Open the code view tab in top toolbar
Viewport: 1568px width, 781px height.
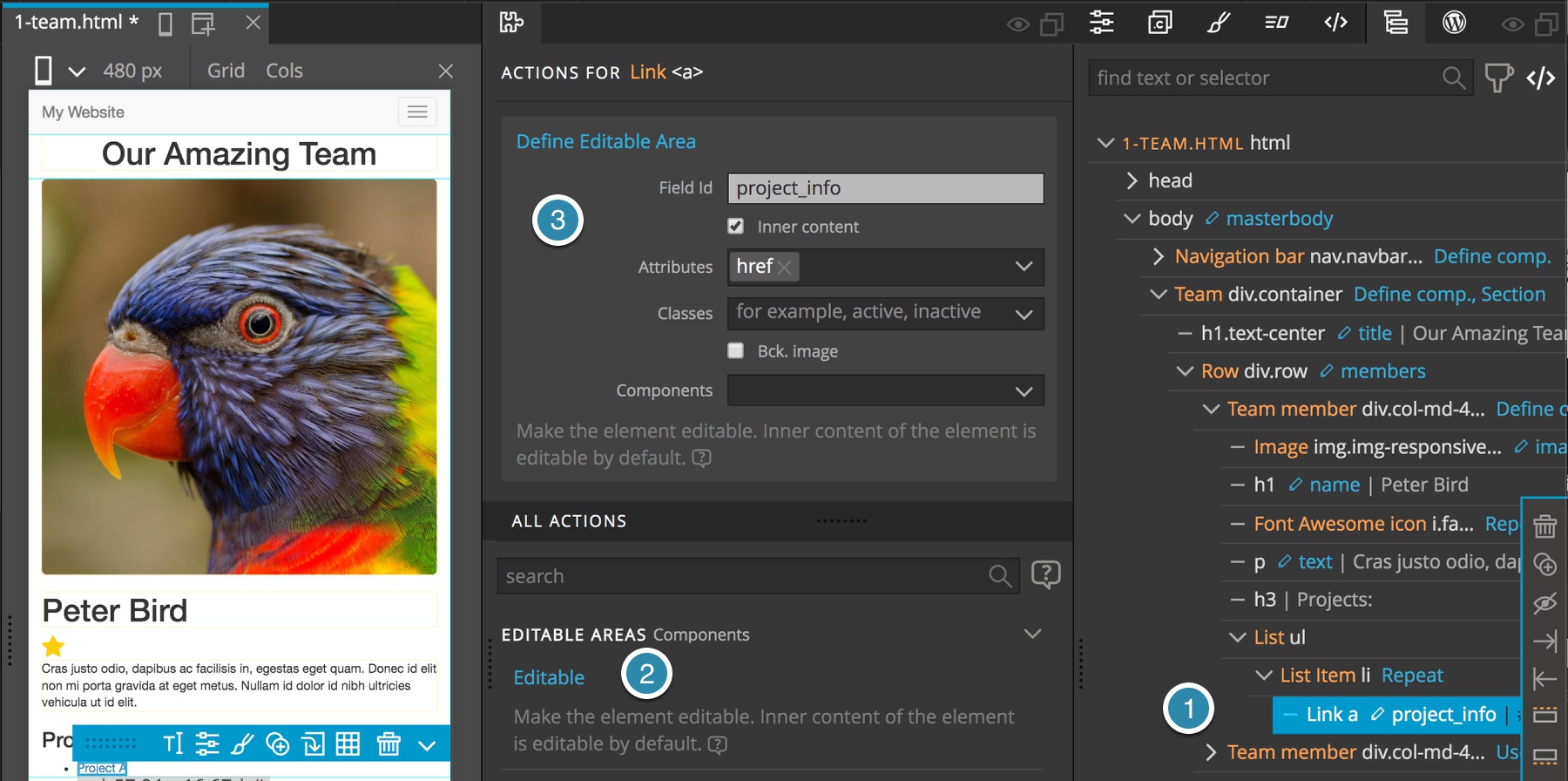(1335, 22)
